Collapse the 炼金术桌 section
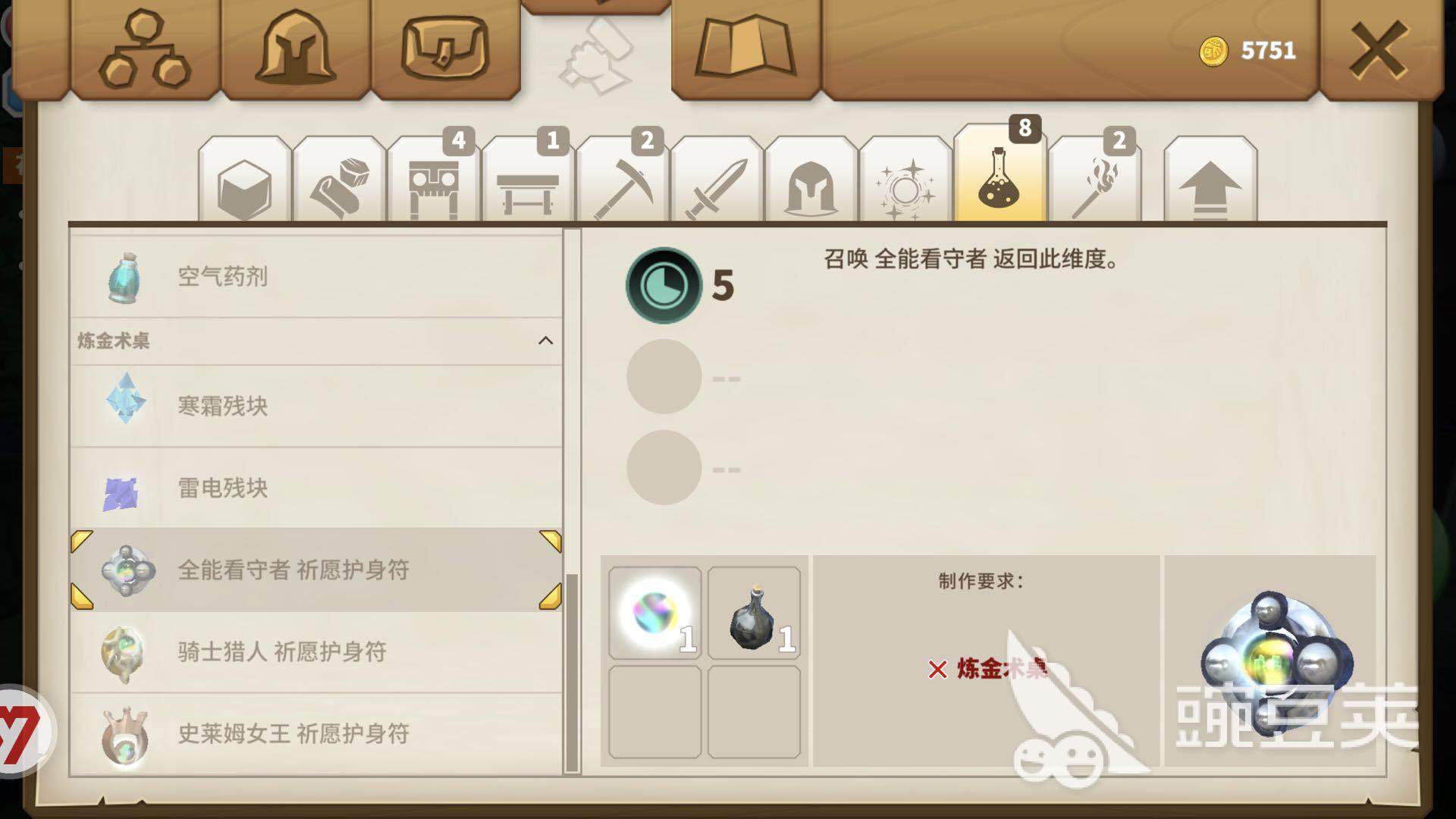1456x819 pixels. (x=544, y=340)
